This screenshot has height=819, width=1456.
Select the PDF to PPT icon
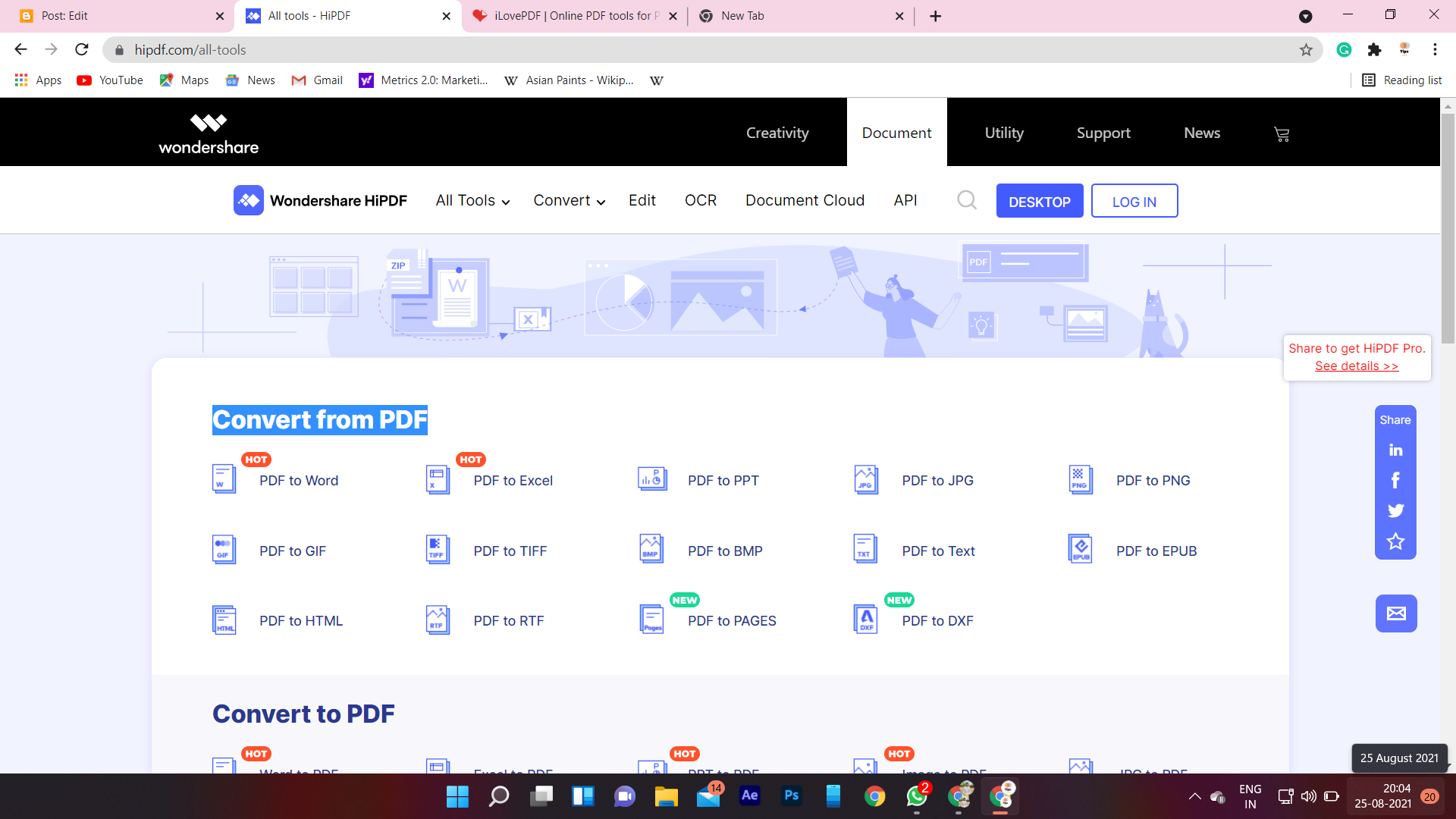tap(652, 479)
